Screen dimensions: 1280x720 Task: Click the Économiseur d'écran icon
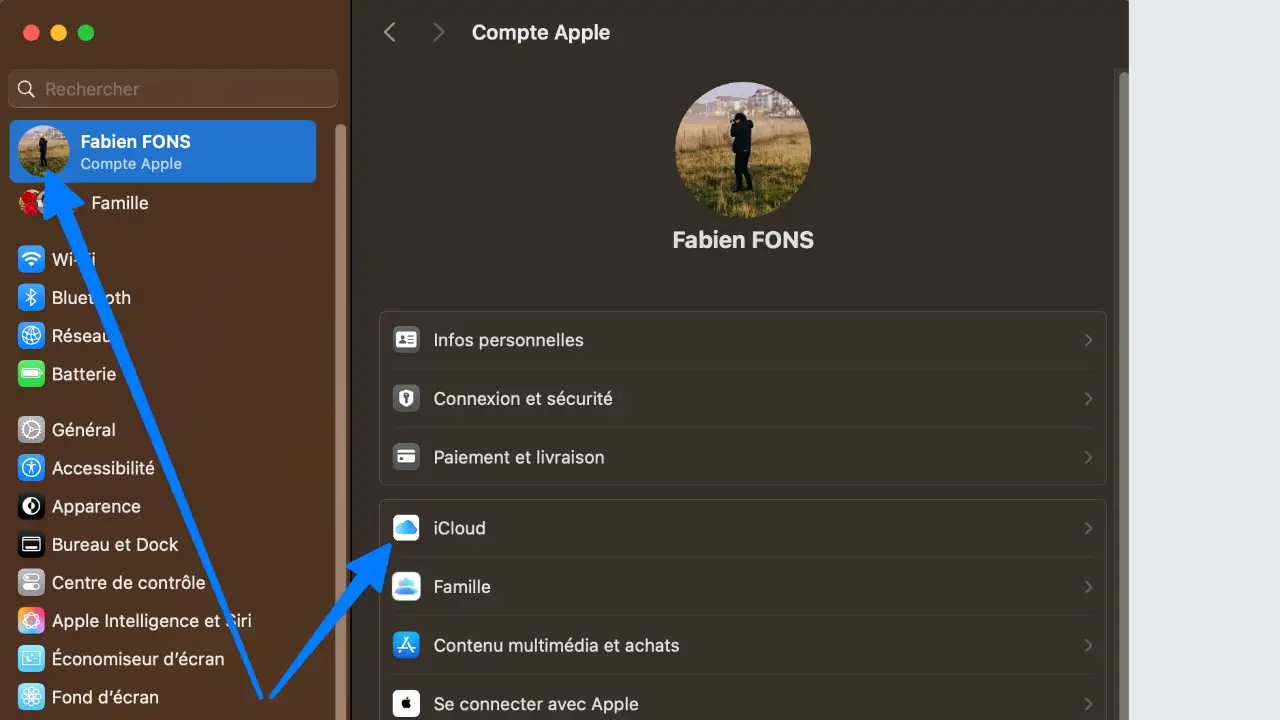(32, 659)
